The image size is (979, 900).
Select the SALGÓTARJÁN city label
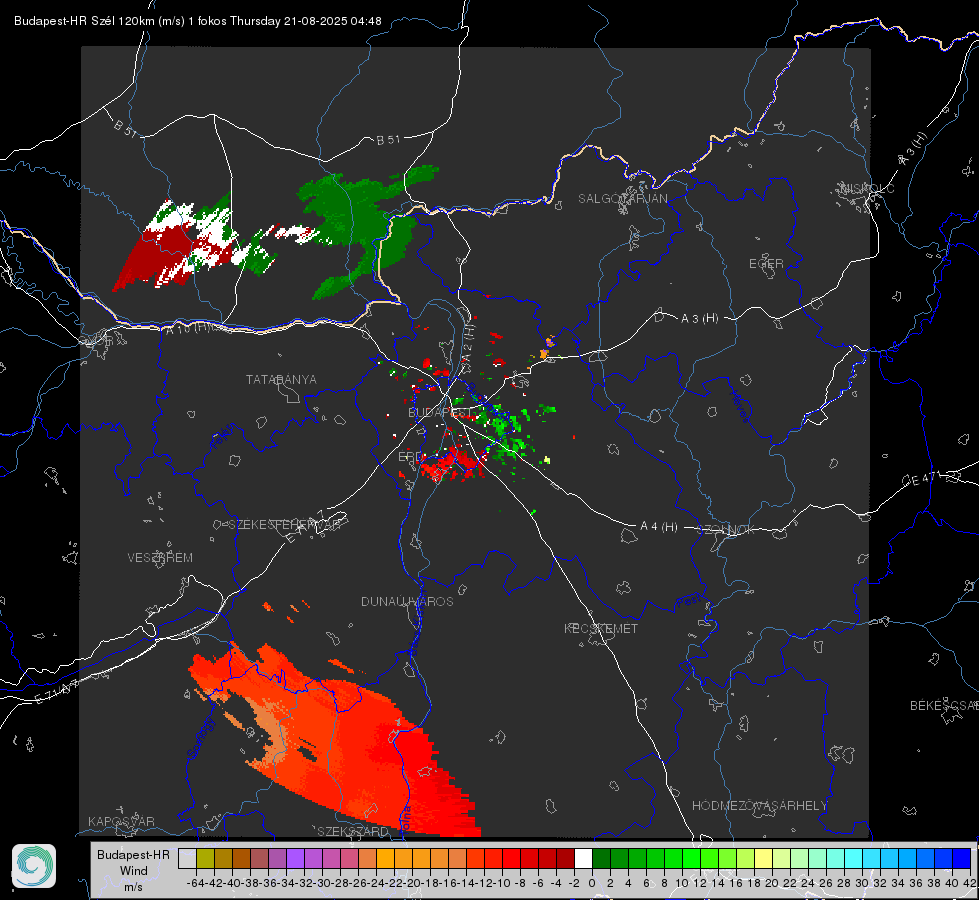622,199
